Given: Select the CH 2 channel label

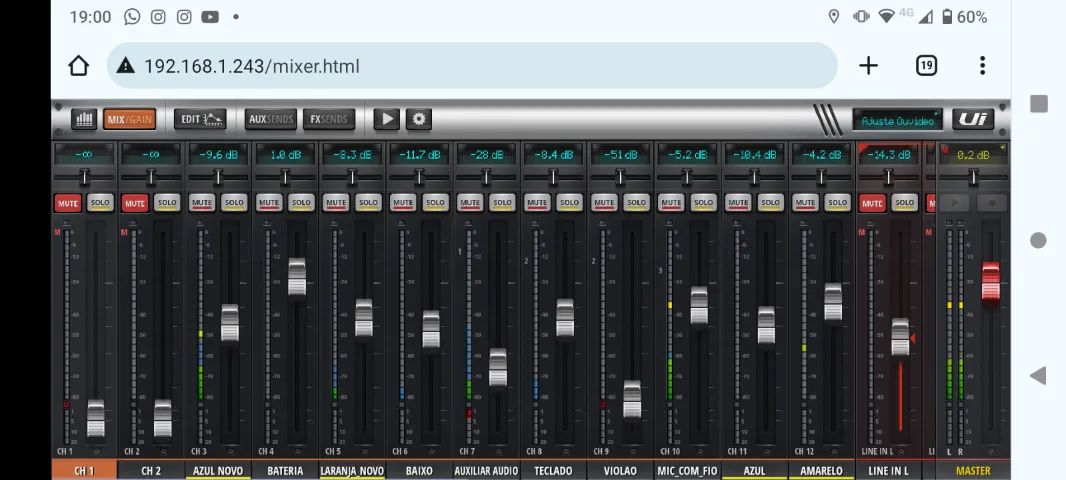Looking at the screenshot, I should coord(151,470).
